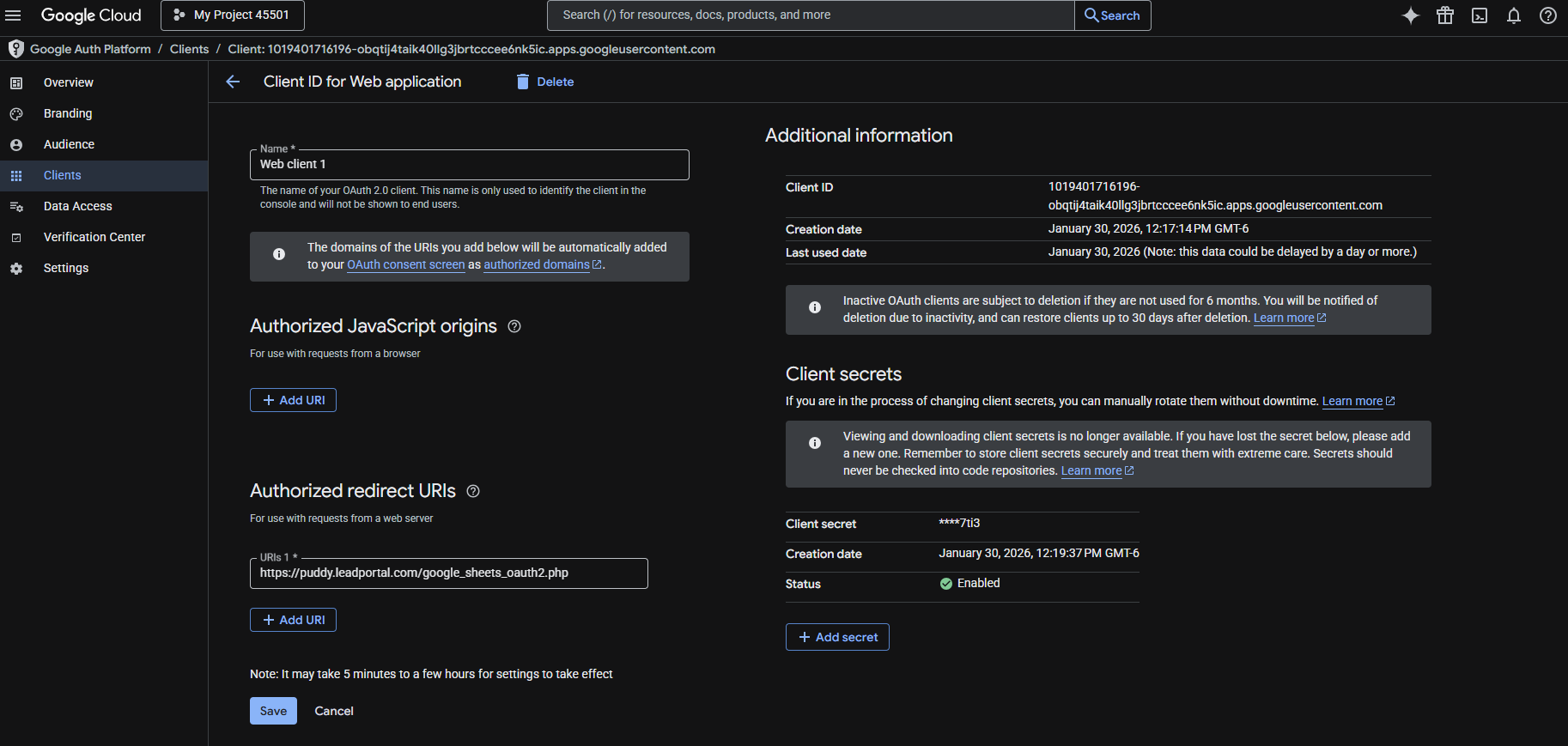Click the Clients breadcrumb link
1568x746 pixels.
[189, 49]
